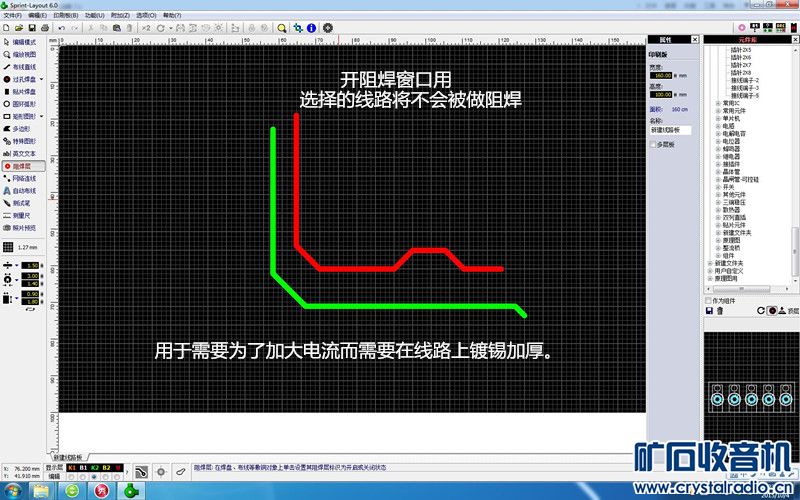Expand the 电解电容 library folder
The image size is (800, 500).
tap(718, 134)
